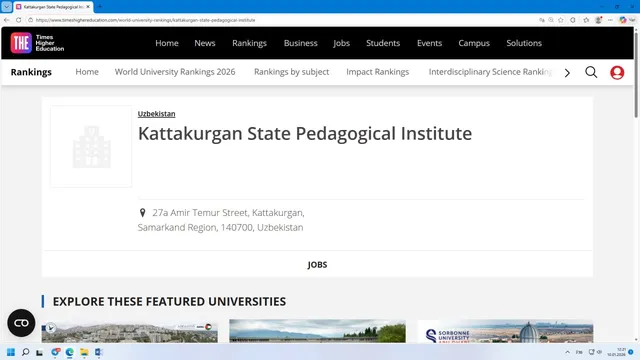Open the Rankings top menu item

tap(249, 43)
